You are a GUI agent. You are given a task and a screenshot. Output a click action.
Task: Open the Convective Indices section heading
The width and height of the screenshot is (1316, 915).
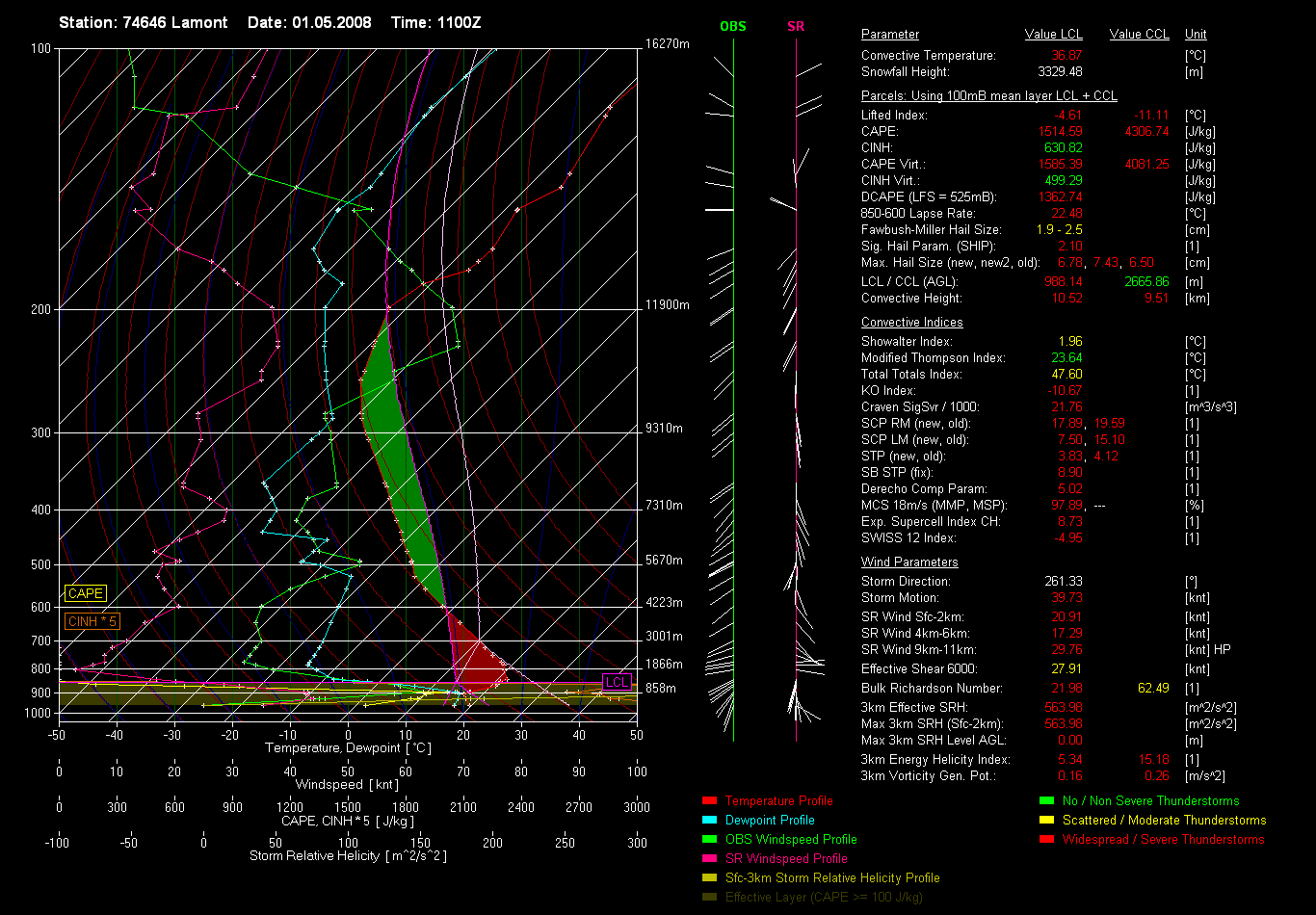(911, 323)
